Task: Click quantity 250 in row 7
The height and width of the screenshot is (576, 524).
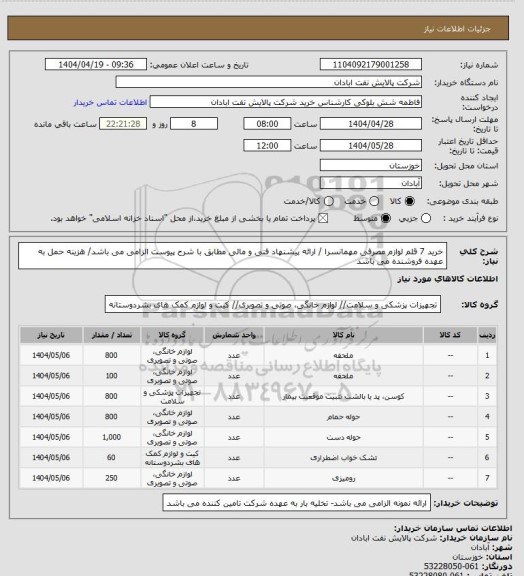Action: click(x=111, y=478)
